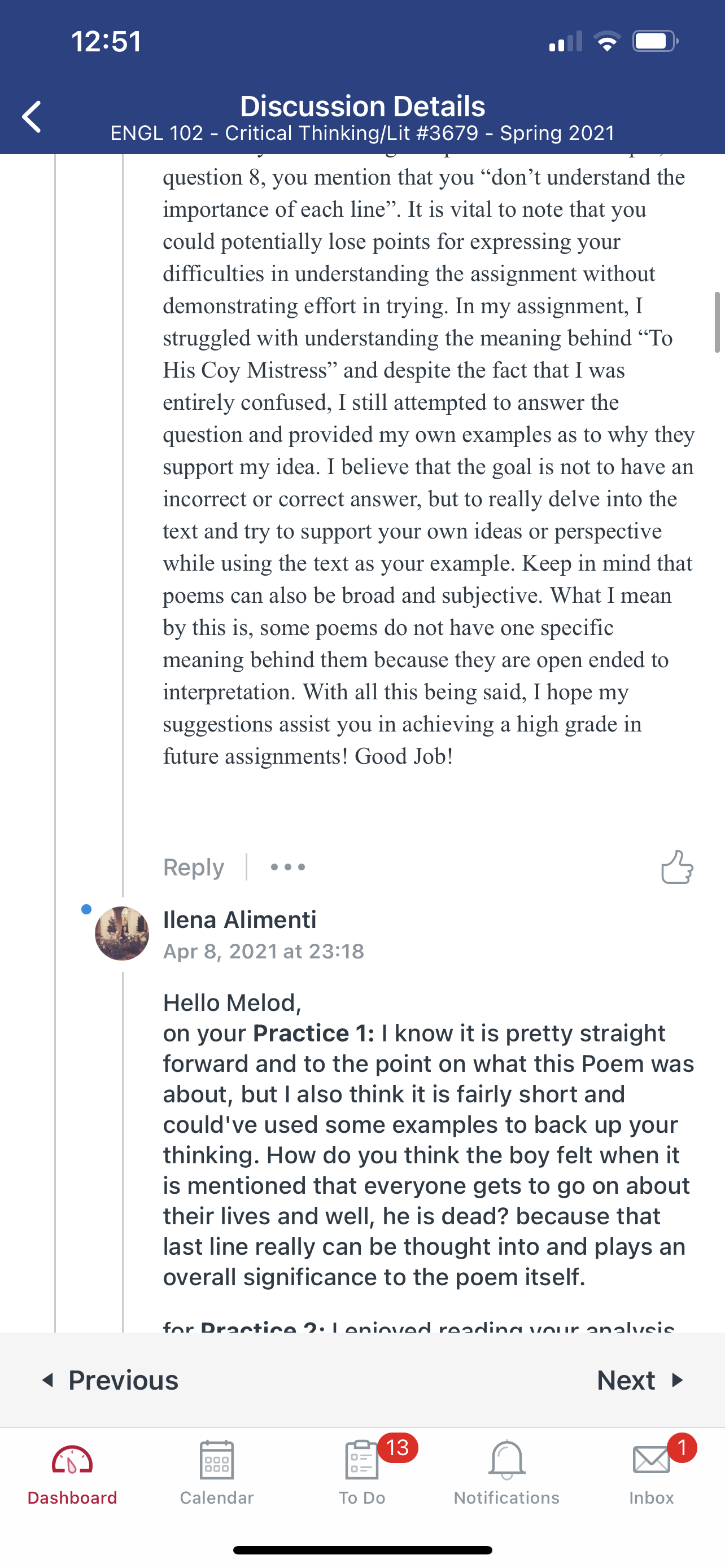The image size is (725, 1568).
Task: View the Notifications bell tab
Action: tap(506, 1472)
